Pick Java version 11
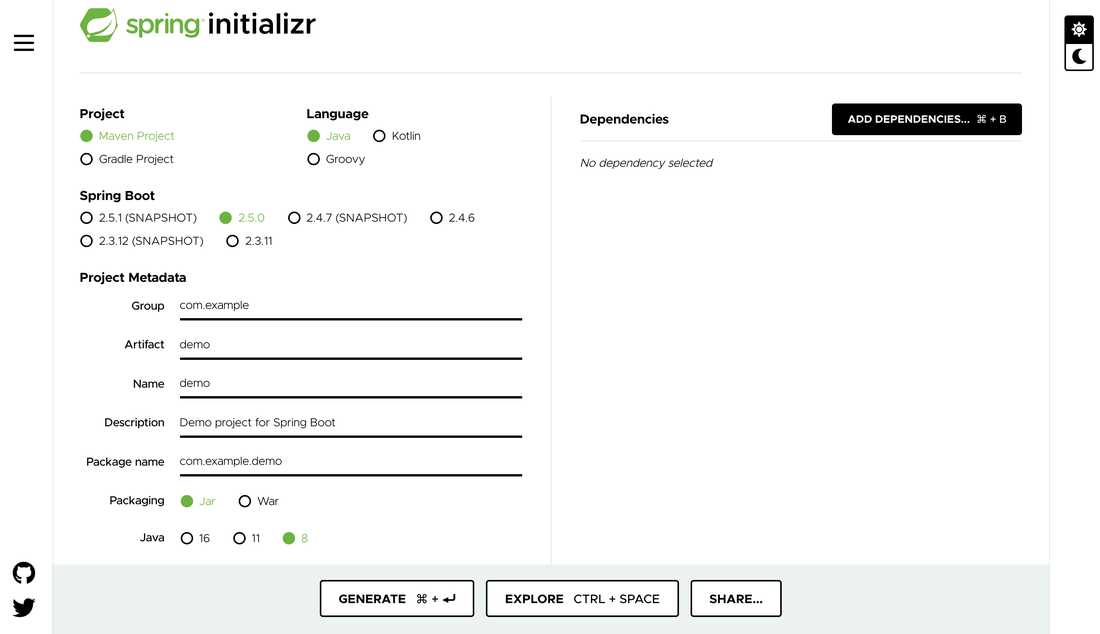 tap(247, 539)
